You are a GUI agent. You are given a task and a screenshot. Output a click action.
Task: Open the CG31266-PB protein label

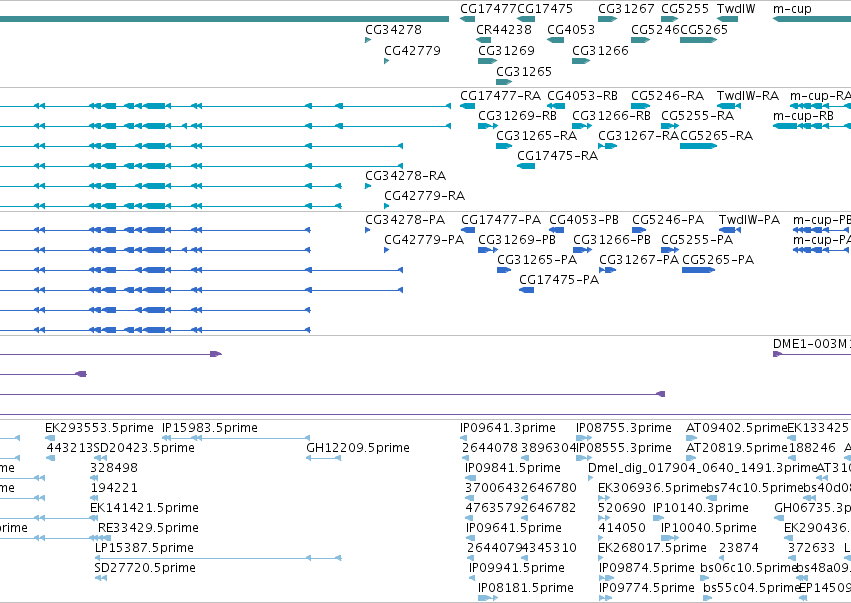coord(612,240)
